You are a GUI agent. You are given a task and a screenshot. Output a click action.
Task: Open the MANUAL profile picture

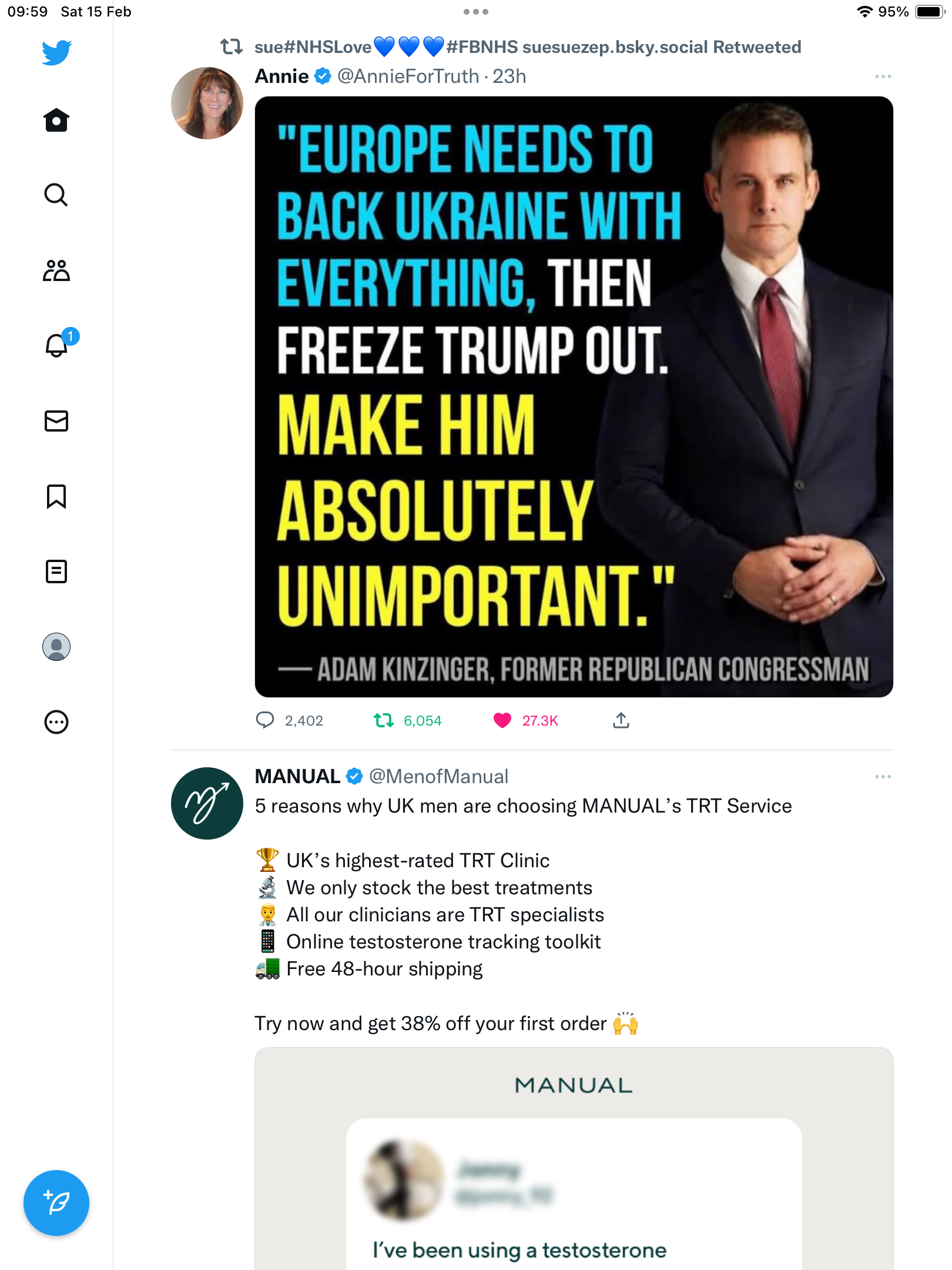tap(207, 803)
